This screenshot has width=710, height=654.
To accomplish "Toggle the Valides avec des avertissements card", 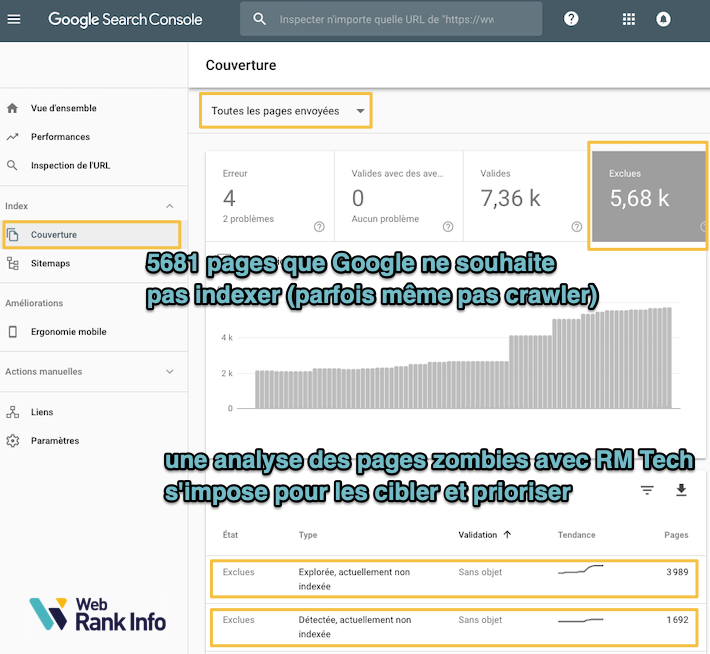I will click(x=398, y=196).
